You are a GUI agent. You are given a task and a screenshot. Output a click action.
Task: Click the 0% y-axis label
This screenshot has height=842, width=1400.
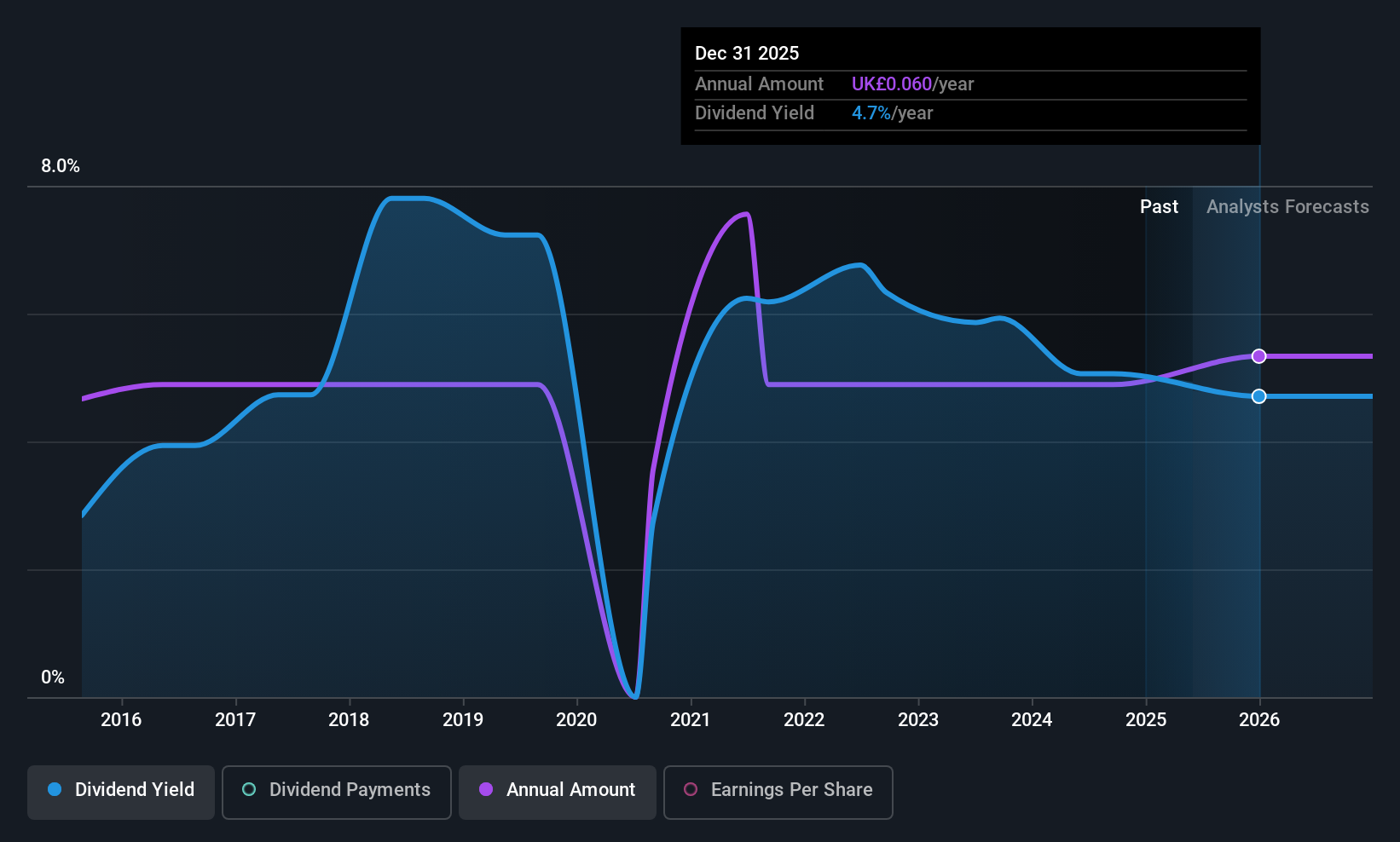[x=53, y=678]
